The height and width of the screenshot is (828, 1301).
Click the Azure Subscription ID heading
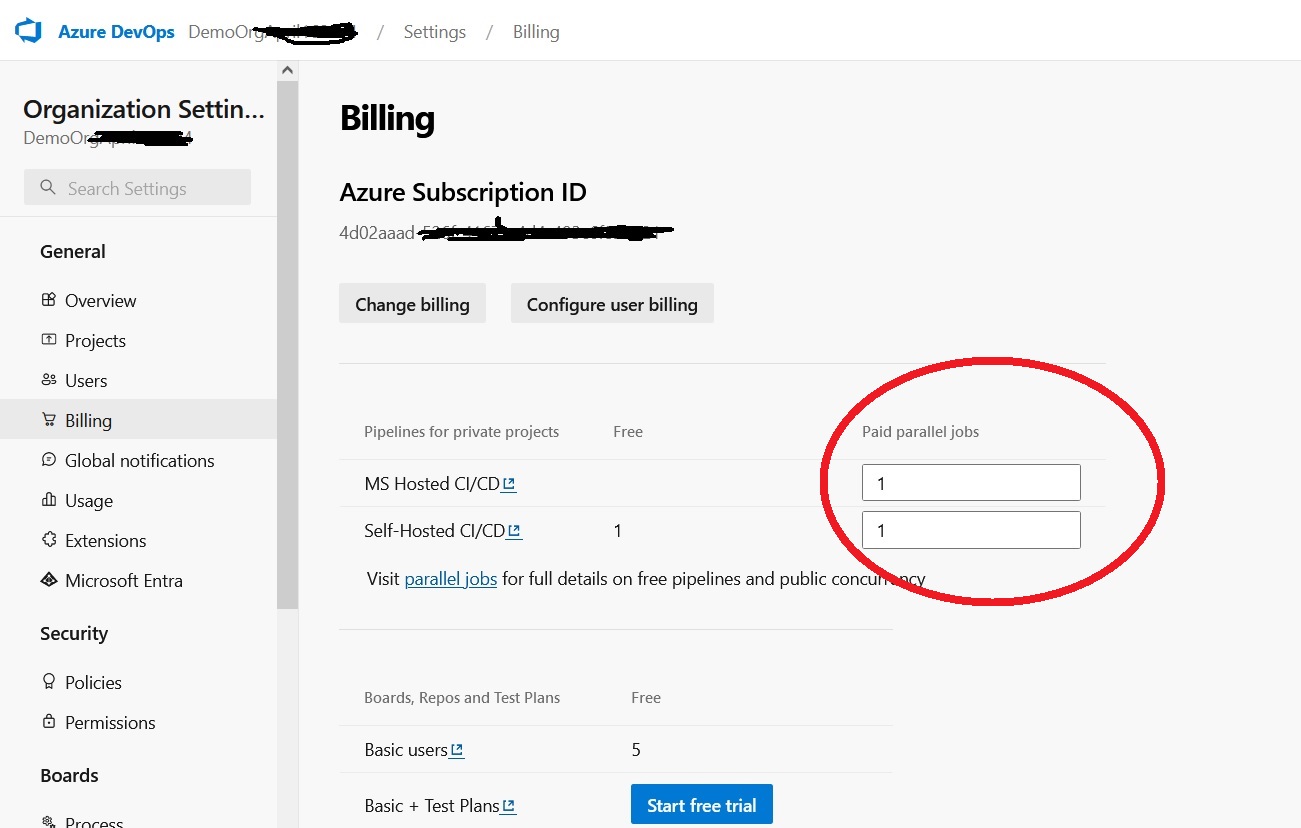pos(463,192)
